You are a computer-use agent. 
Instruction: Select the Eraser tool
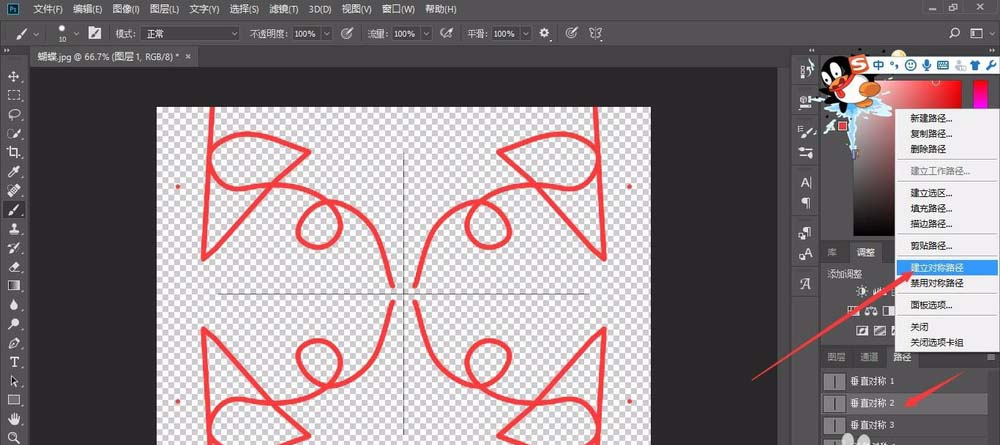pos(13,266)
